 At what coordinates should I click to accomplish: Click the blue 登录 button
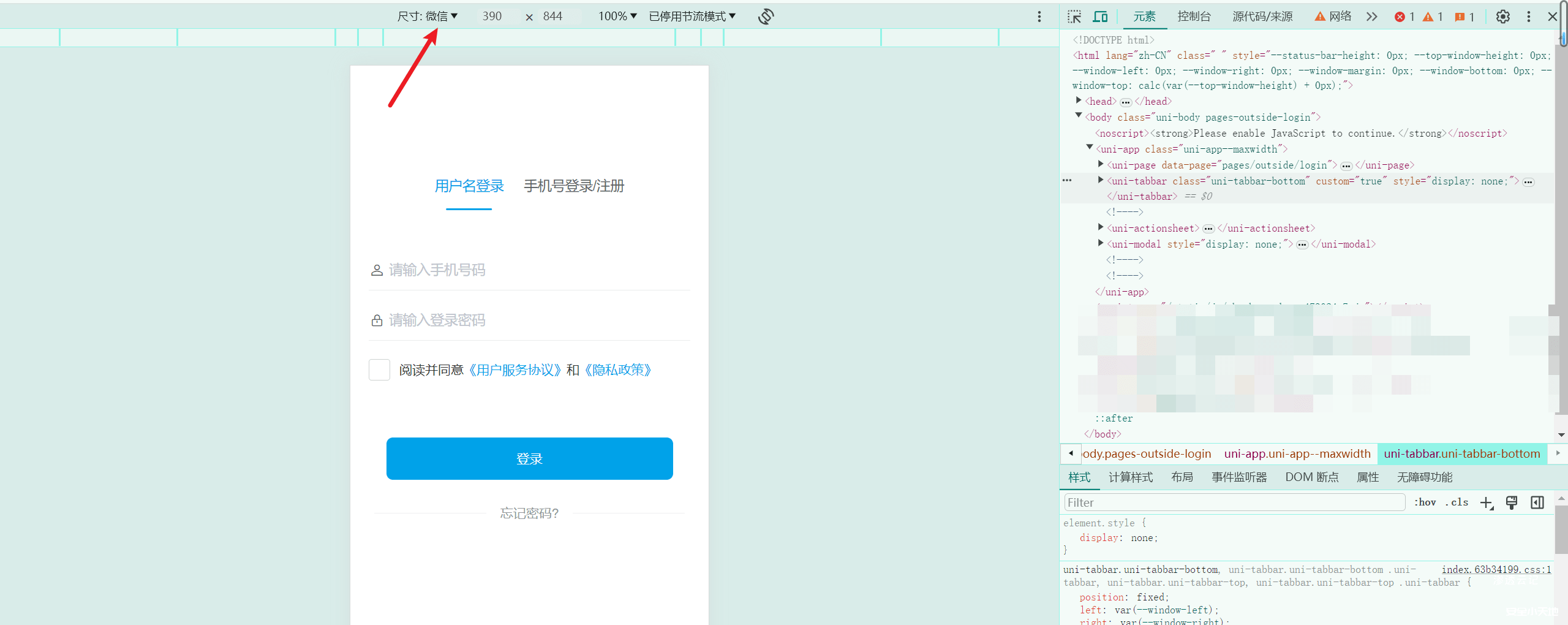[529, 458]
